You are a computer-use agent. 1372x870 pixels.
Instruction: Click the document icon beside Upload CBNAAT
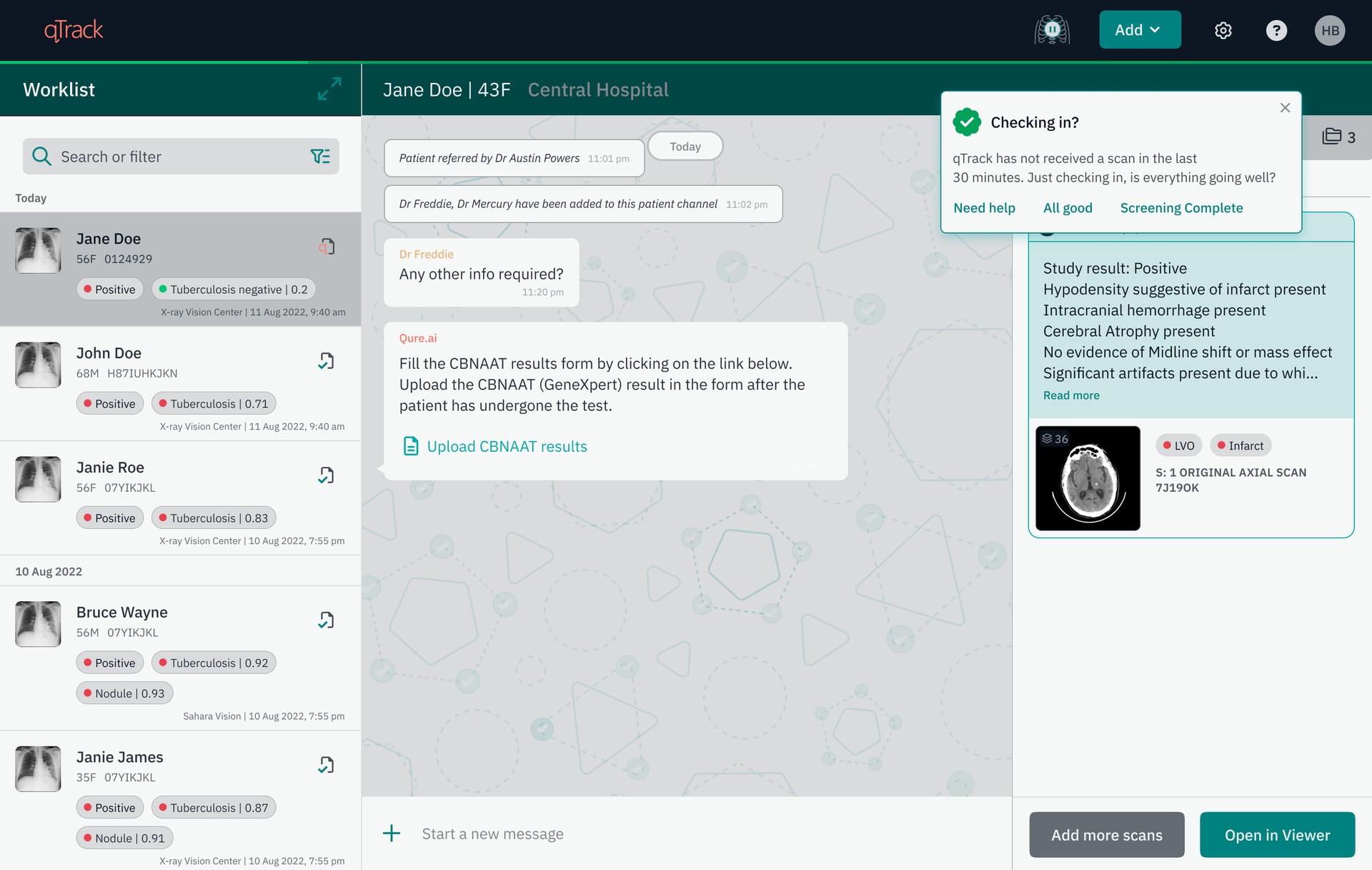[411, 446]
